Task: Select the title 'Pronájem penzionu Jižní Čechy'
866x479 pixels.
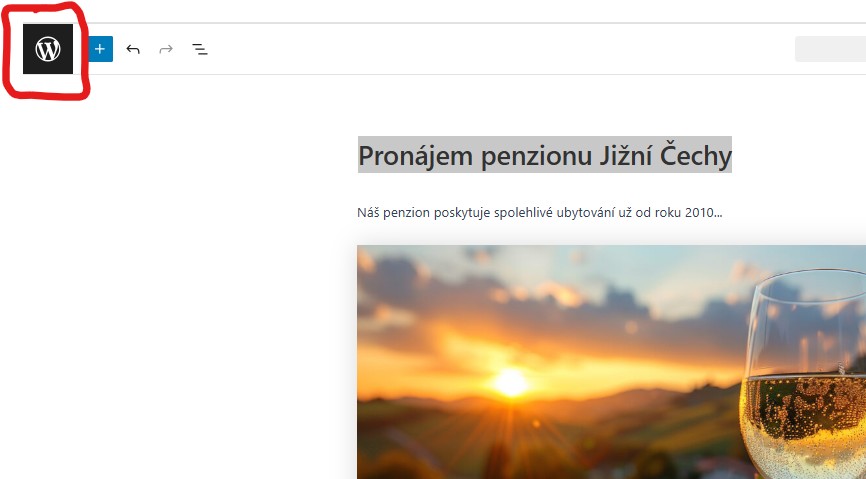Action: (x=544, y=156)
